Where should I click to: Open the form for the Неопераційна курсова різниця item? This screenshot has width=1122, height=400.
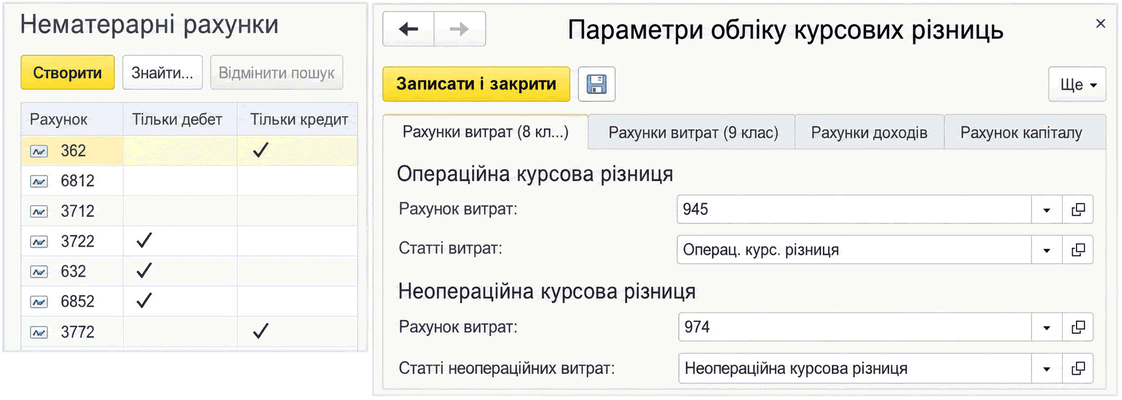(x=1078, y=369)
